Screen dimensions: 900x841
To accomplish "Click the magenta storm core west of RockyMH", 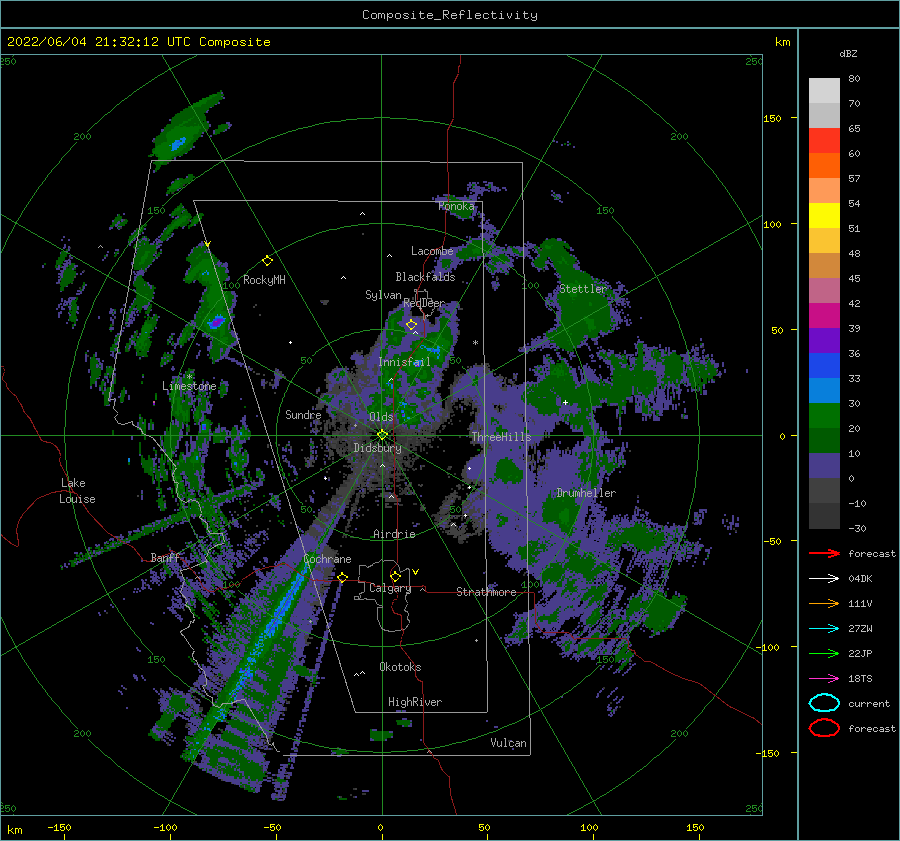I will click(217, 321).
